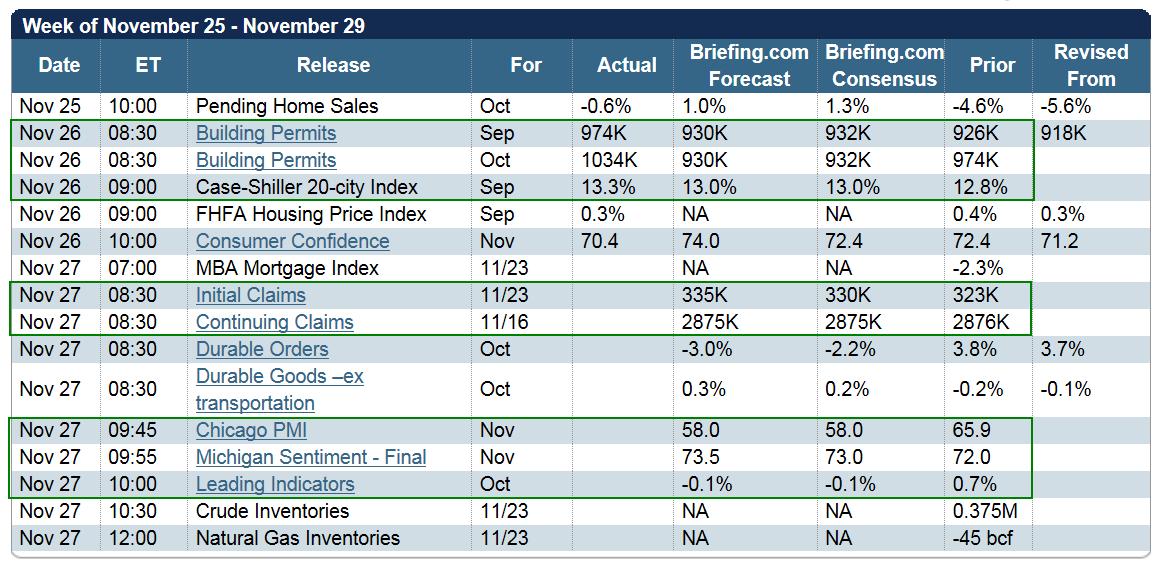Viewport: 1168px width, 572px height.
Task: Click the Briefing.com Consensus column header
Action: click(884, 66)
